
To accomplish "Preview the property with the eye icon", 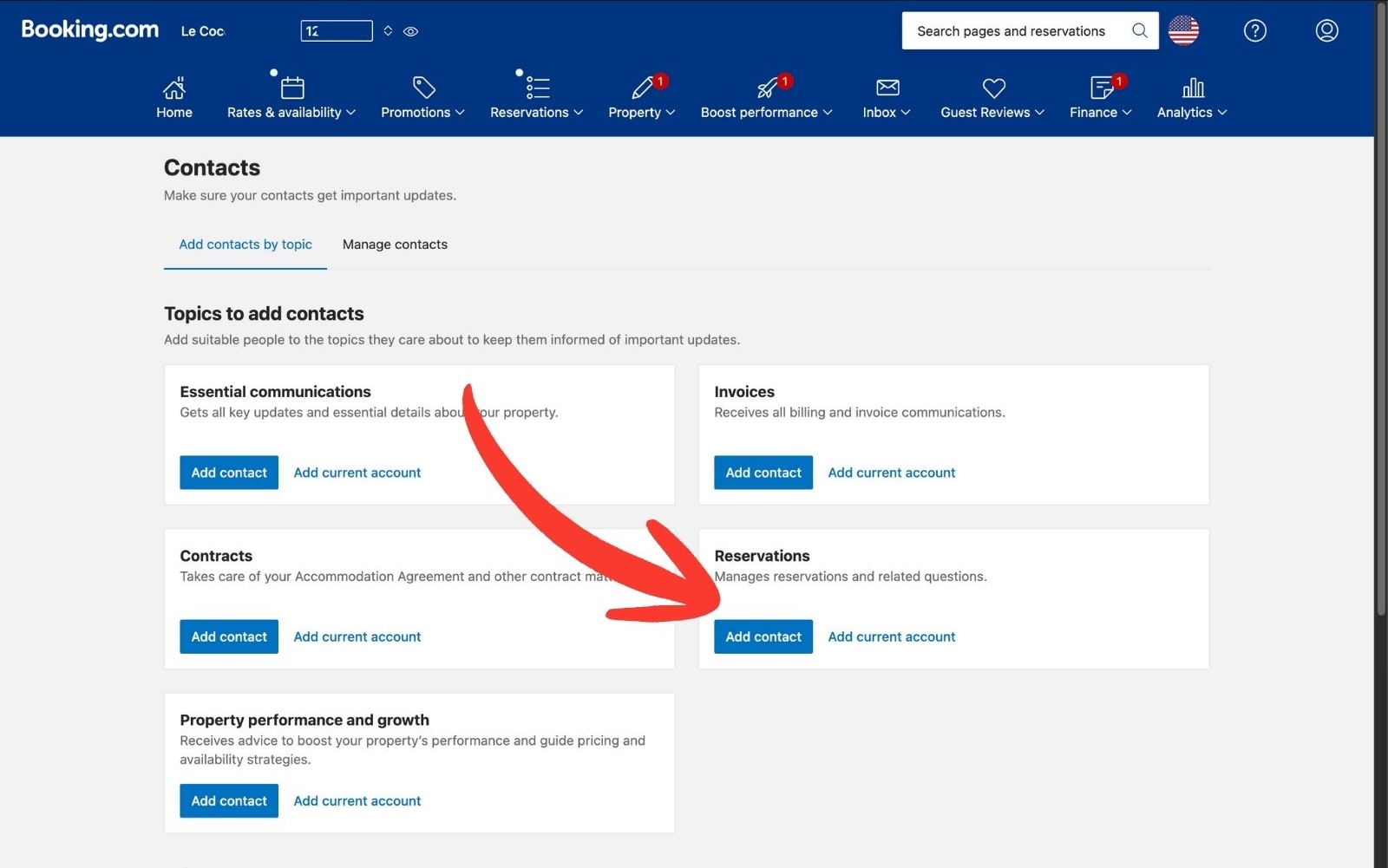I will 410,31.
